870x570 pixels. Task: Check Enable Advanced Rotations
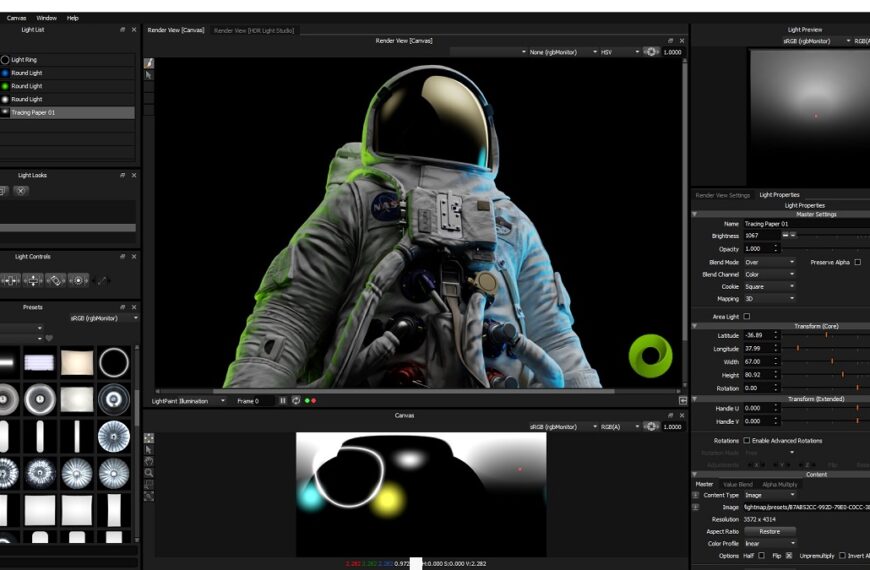pyautogui.click(x=747, y=440)
